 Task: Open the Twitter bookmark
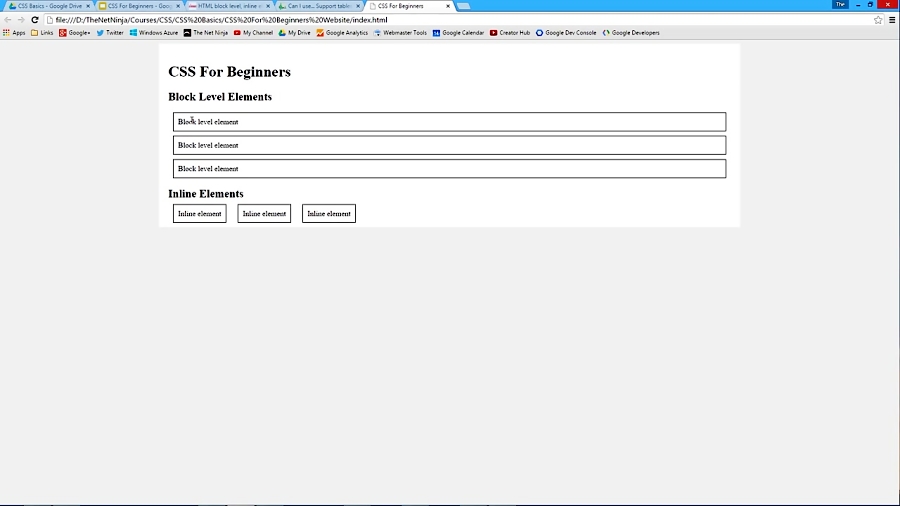[110, 33]
